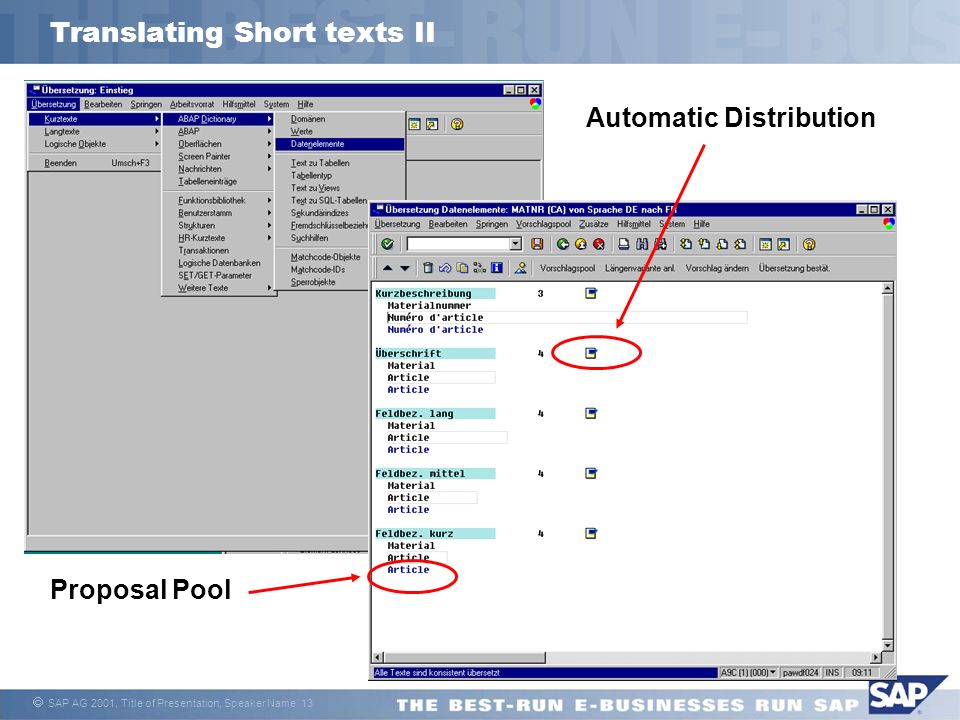Image resolution: width=960 pixels, height=720 pixels.
Task: Click the empty command input field
Action: (x=459, y=244)
